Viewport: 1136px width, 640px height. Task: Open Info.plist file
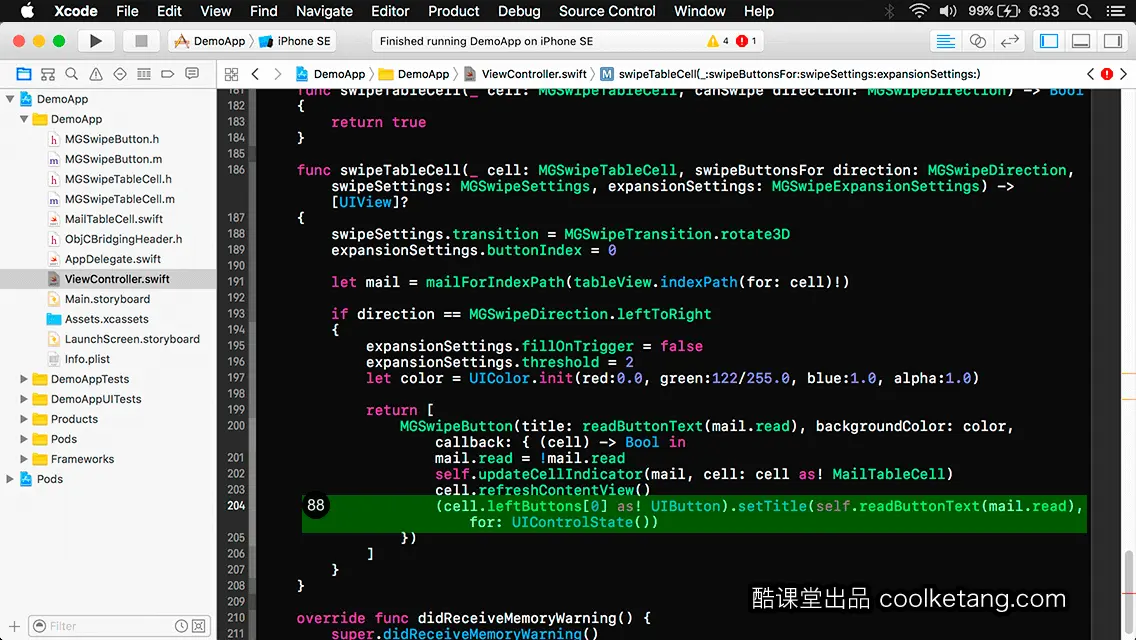87,359
